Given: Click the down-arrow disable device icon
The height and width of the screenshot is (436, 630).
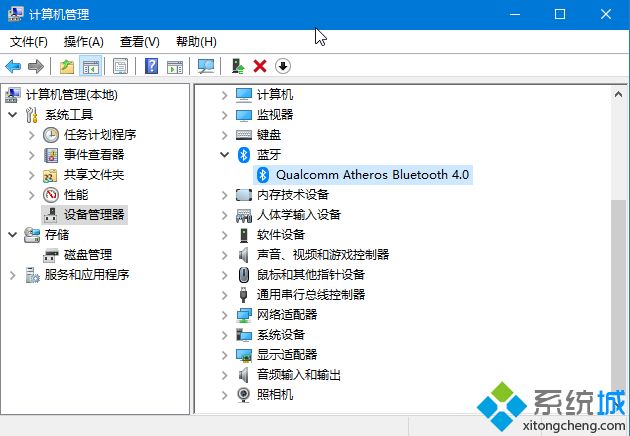Looking at the screenshot, I should click(x=283, y=66).
